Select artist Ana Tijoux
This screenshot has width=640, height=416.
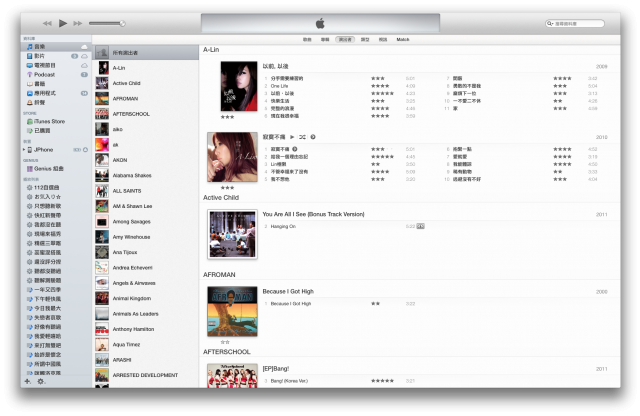coord(146,252)
